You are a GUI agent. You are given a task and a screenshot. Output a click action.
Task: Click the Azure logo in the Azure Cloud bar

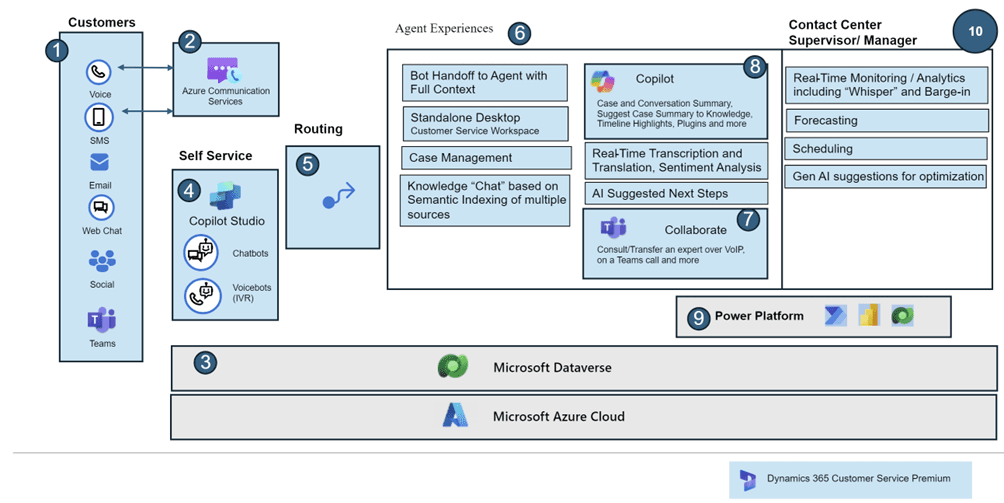[x=455, y=415]
